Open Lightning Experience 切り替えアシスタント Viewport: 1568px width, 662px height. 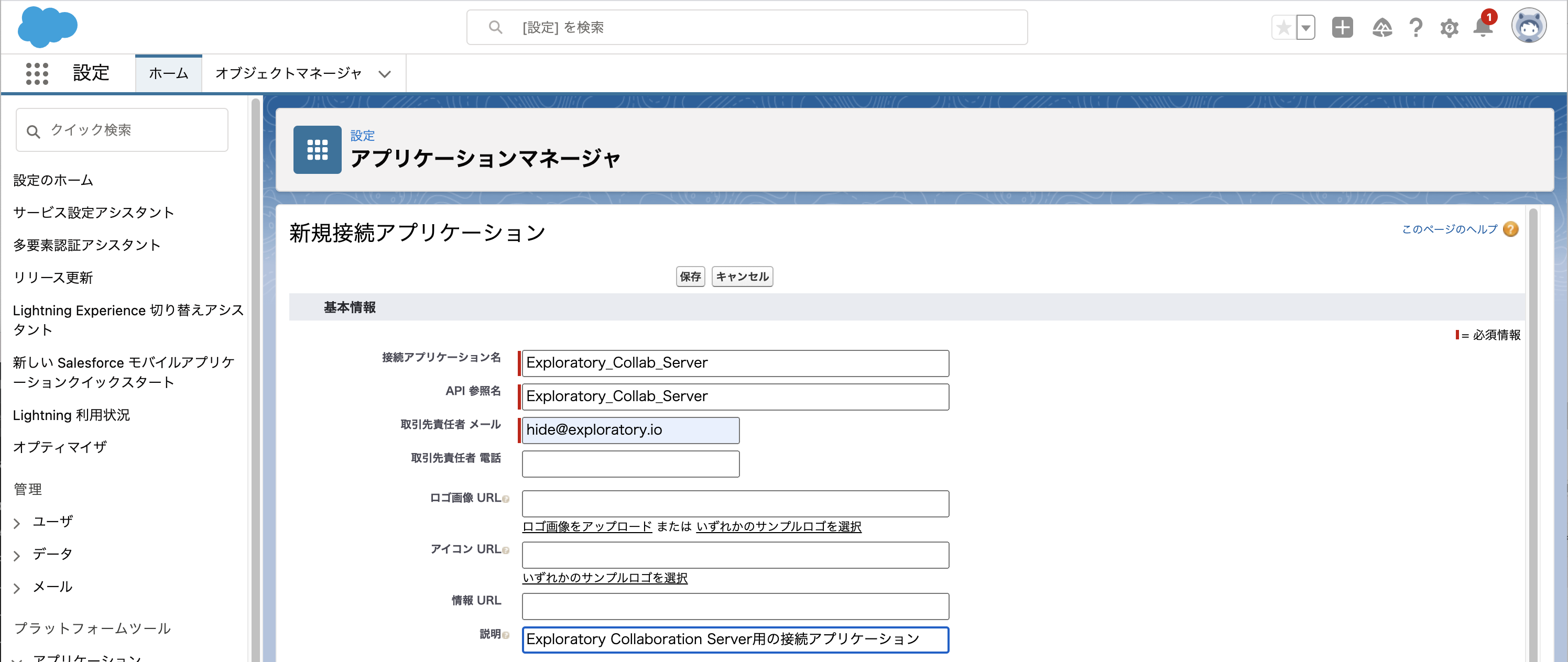[128, 320]
